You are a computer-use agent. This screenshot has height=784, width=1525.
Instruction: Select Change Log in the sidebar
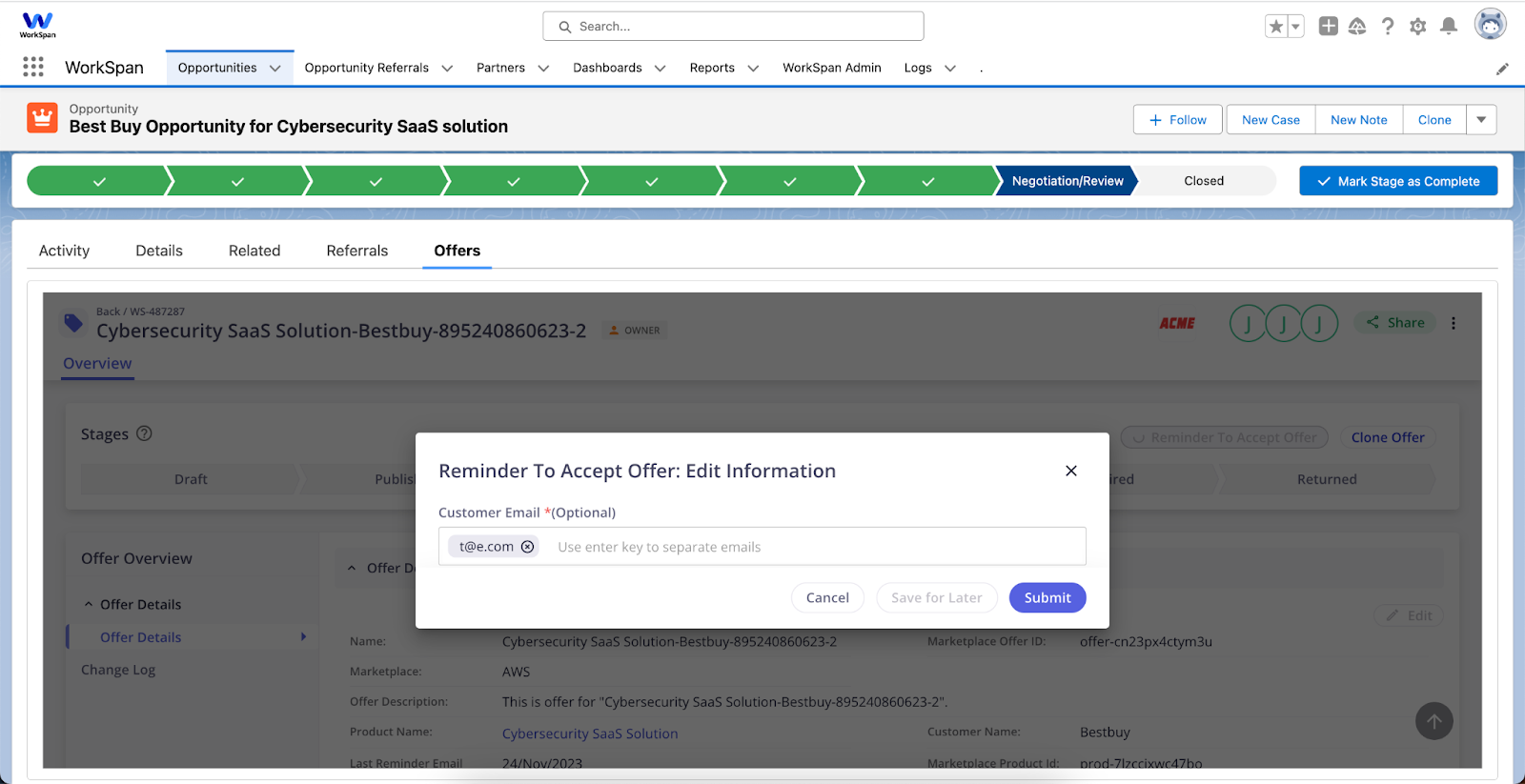click(x=118, y=670)
